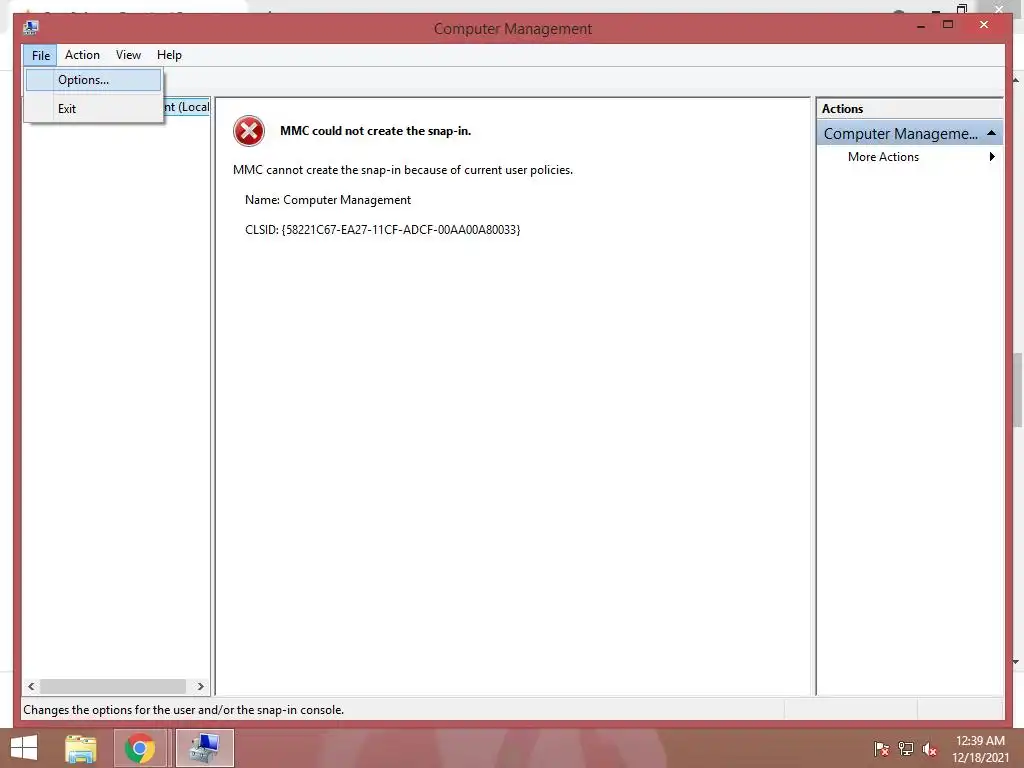Screen dimensions: 1024x768
Task: Open the File menu
Action: pos(40,56)
